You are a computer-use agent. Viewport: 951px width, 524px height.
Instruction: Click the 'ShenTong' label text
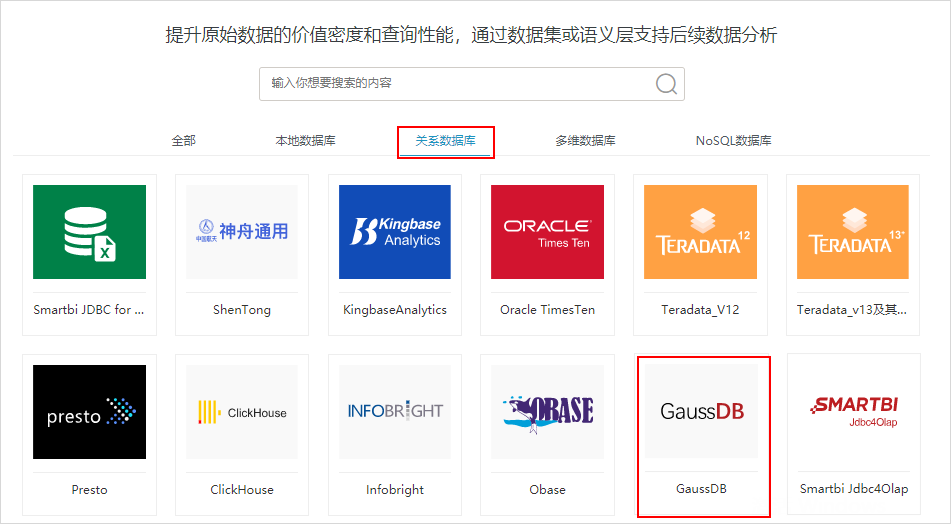[x=242, y=310]
